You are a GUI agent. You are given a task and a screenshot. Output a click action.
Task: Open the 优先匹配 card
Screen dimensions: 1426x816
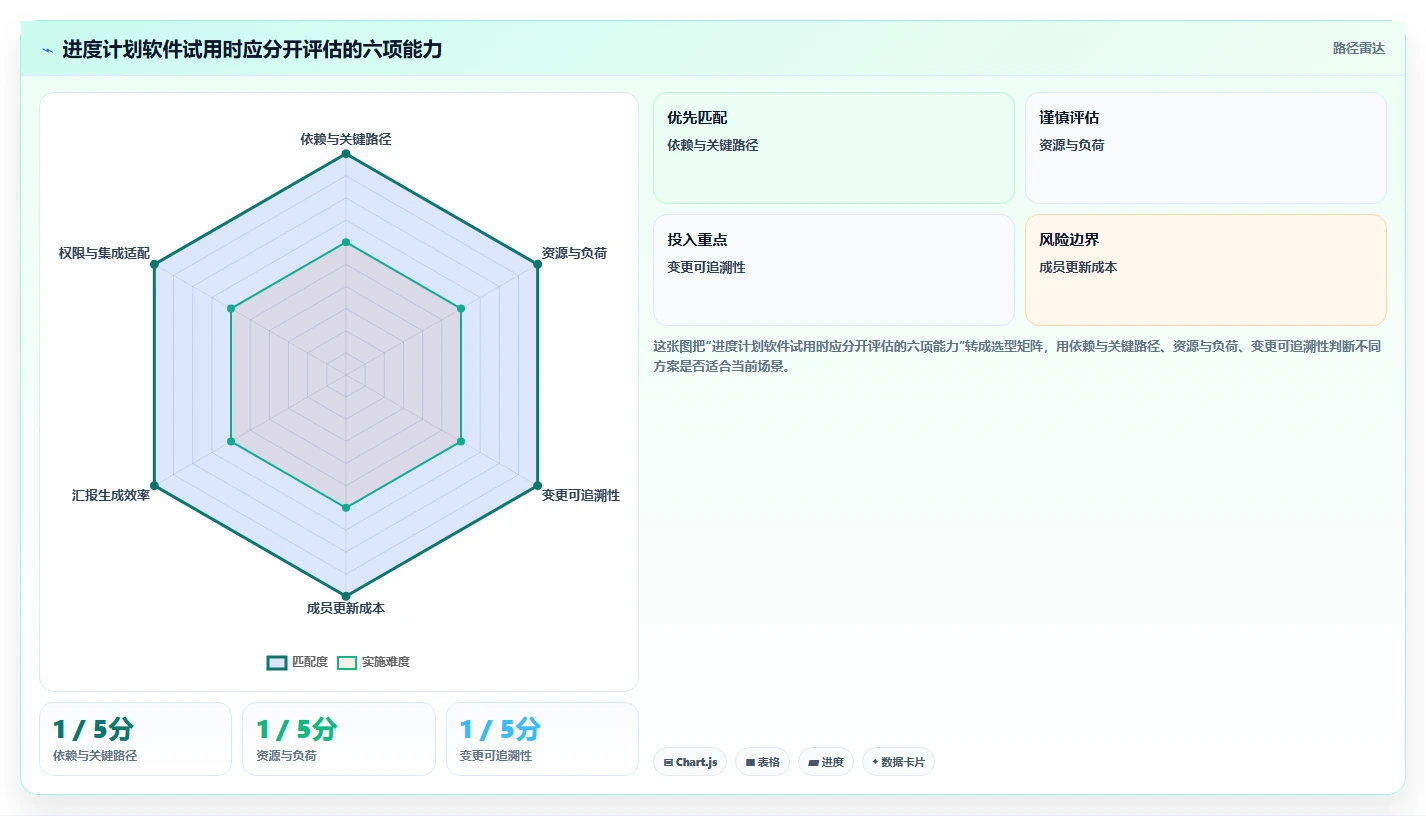pos(834,148)
